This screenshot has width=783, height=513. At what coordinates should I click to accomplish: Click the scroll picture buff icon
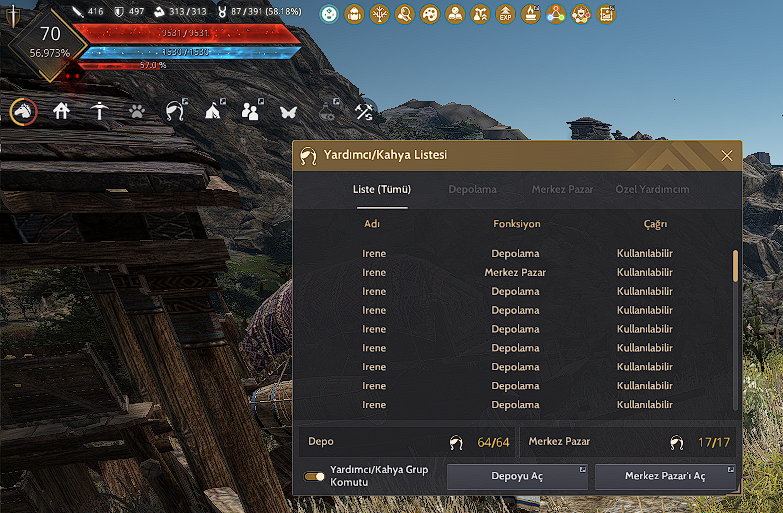(606, 14)
